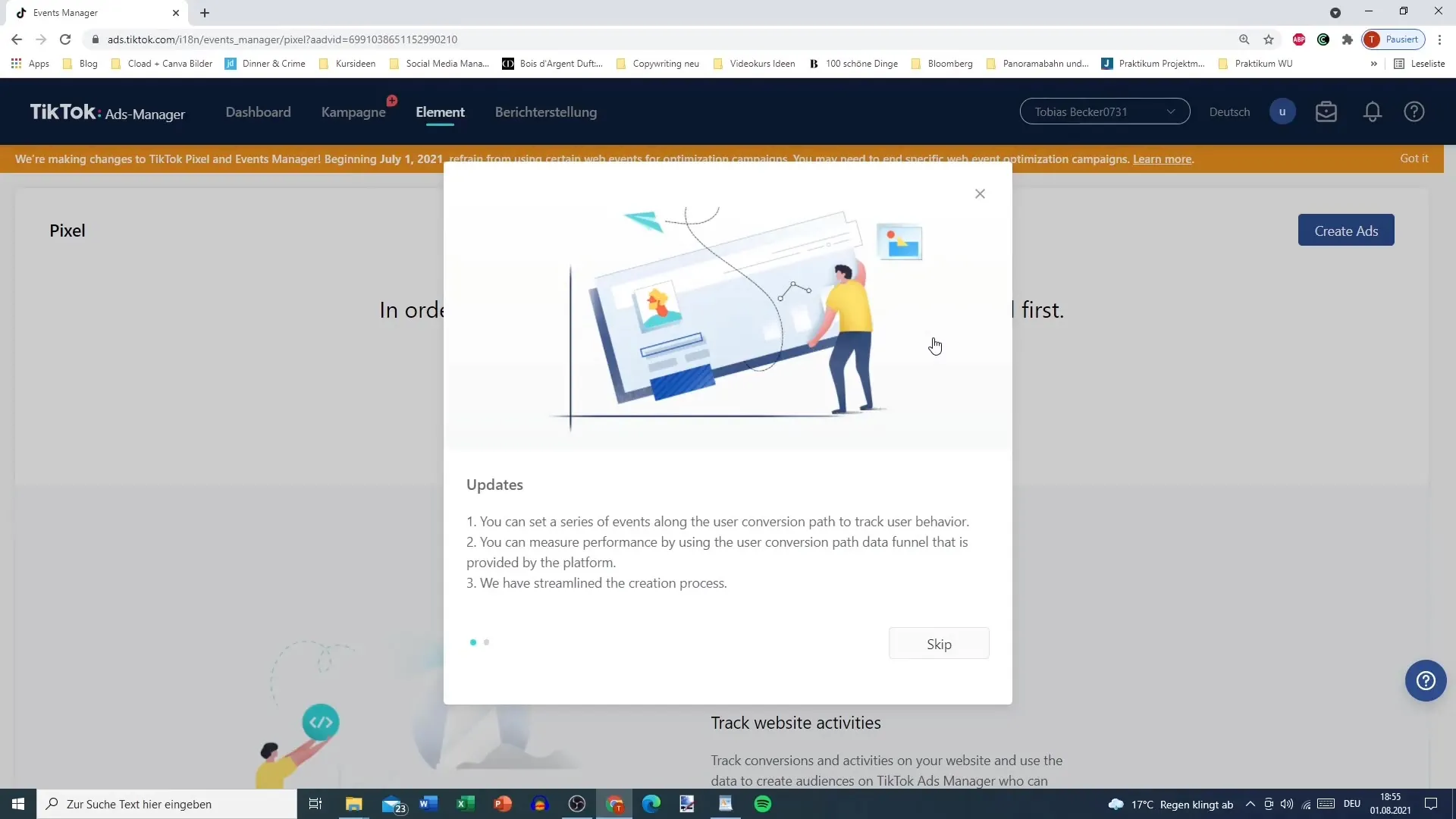This screenshot has height=819, width=1456.
Task: Open the Kampagne tab
Action: coord(353,112)
